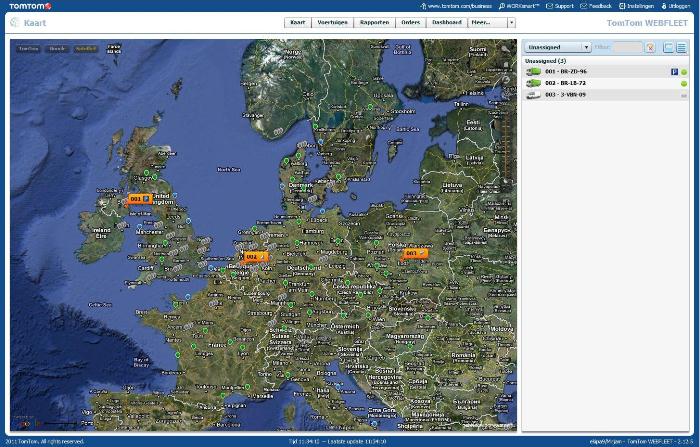The height and width of the screenshot is (447, 700).
Task: Switch map to the middle map style
Action: (x=57, y=49)
